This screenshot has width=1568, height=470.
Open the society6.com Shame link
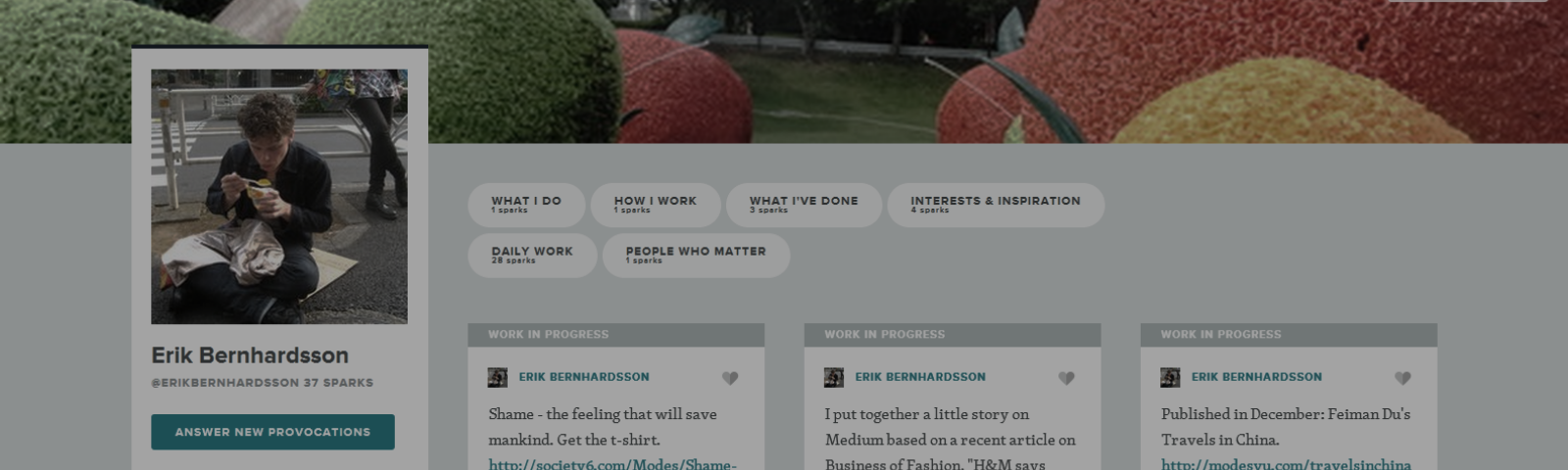coord(612,463)
